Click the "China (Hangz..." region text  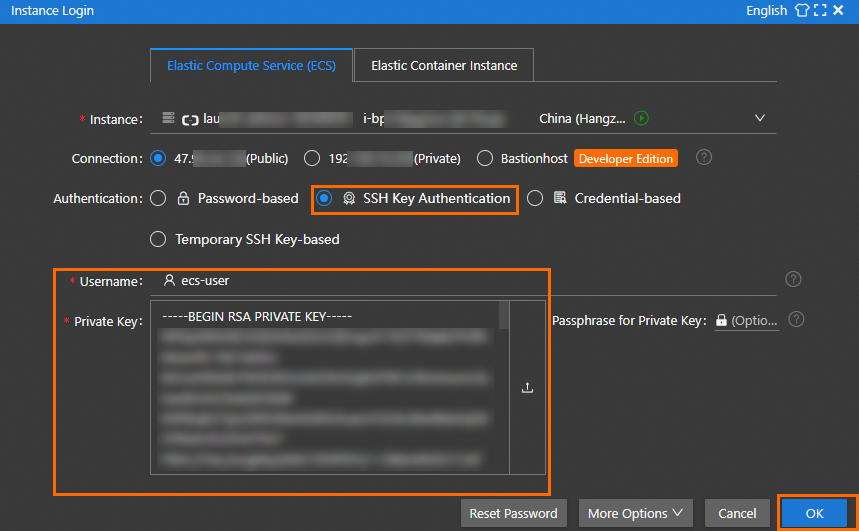[582, 118]
